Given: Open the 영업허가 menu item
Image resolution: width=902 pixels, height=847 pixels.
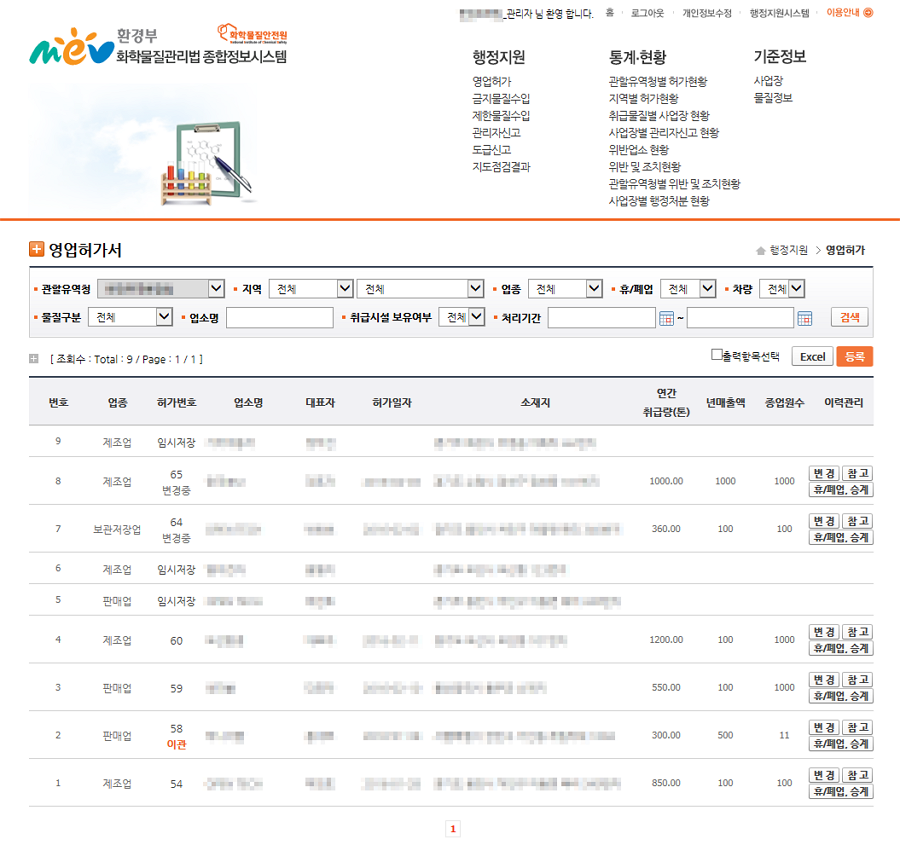Looking at the screenshot, I should click(492, 82).
